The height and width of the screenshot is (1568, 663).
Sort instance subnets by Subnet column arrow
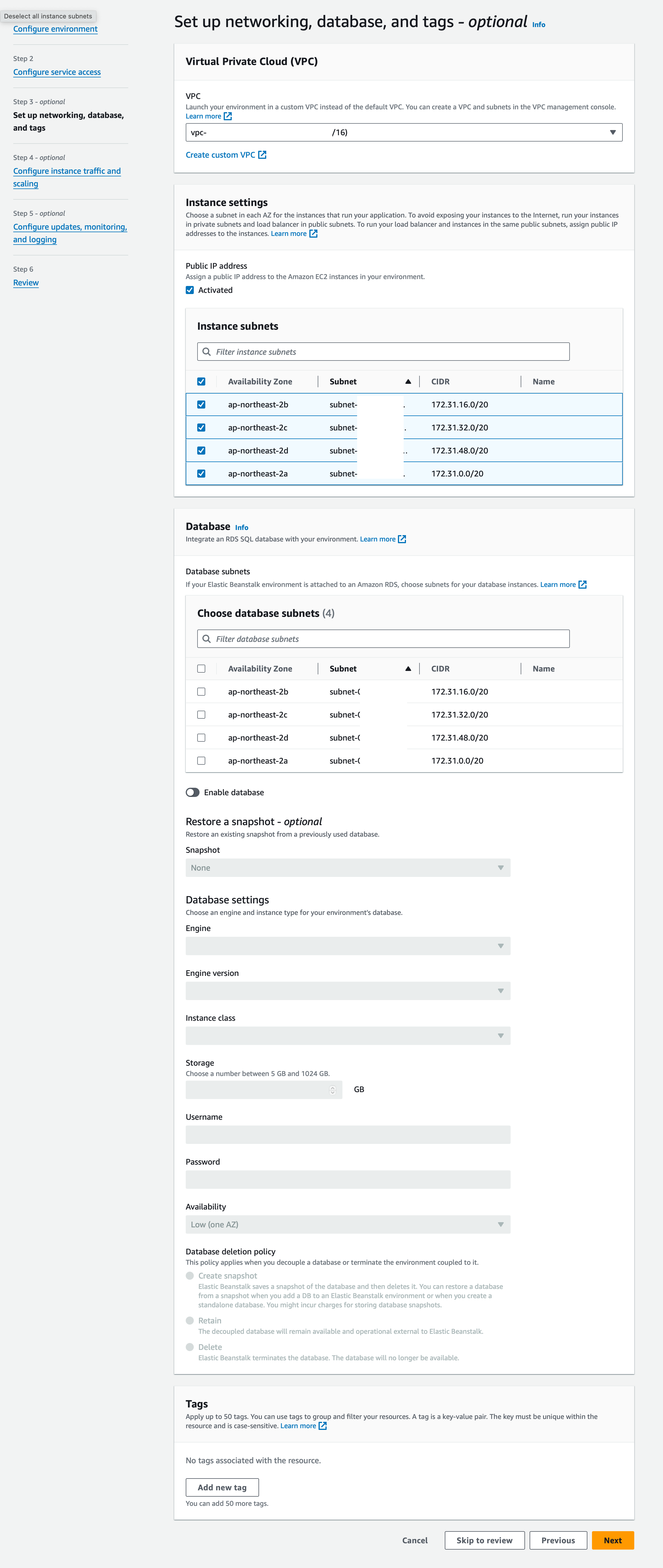[408, 382]
